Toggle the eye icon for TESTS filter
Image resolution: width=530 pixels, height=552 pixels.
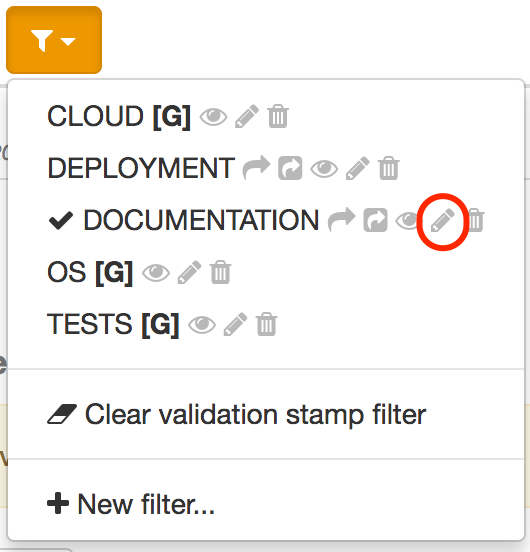[x=202, y=325]
